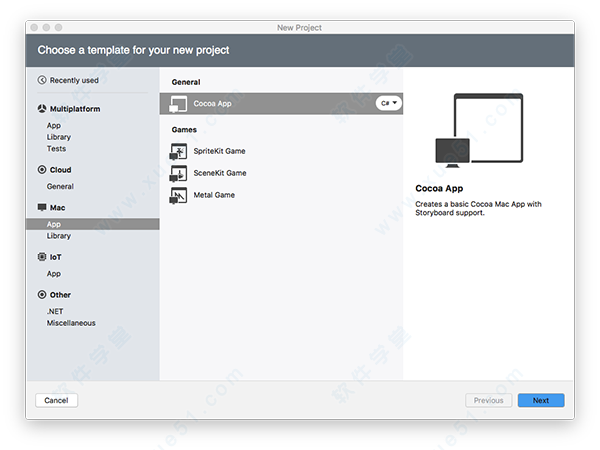Click the Next button
This screenshot has height=450, width=600.
tap(541, 400)
